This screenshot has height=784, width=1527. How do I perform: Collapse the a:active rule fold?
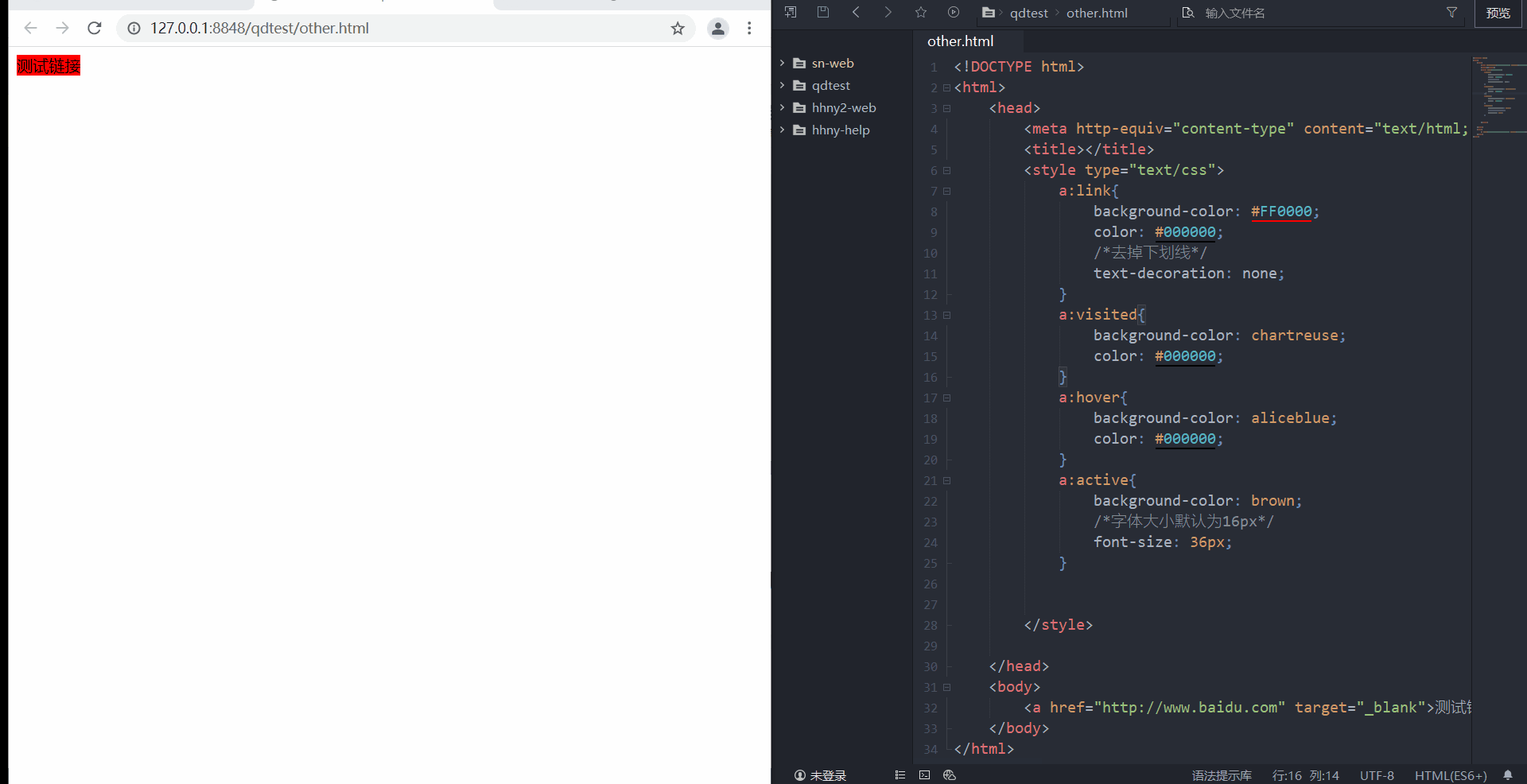(946, 480)
